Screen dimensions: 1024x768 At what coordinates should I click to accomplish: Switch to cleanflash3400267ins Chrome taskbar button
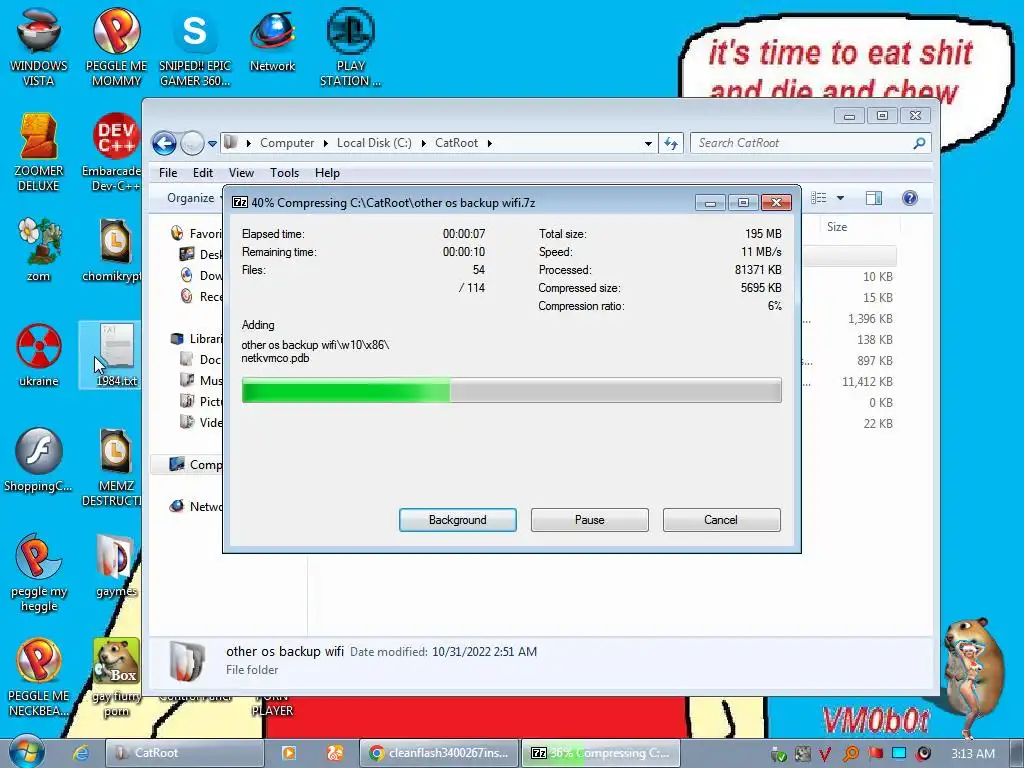click(439, 753)
